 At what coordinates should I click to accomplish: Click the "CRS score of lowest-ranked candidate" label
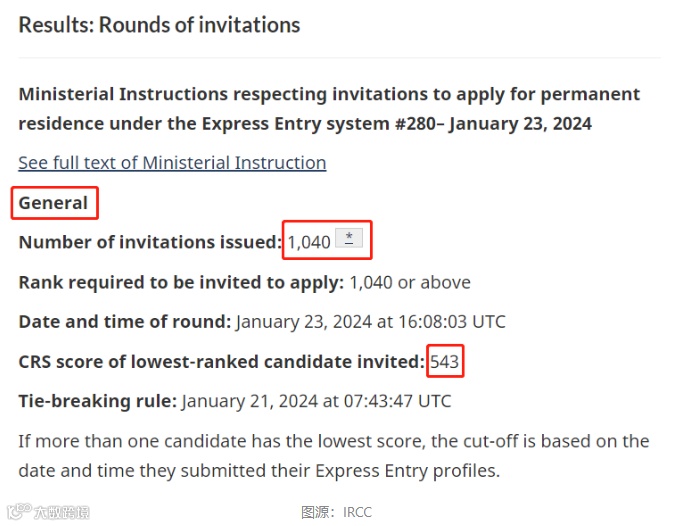221,362
